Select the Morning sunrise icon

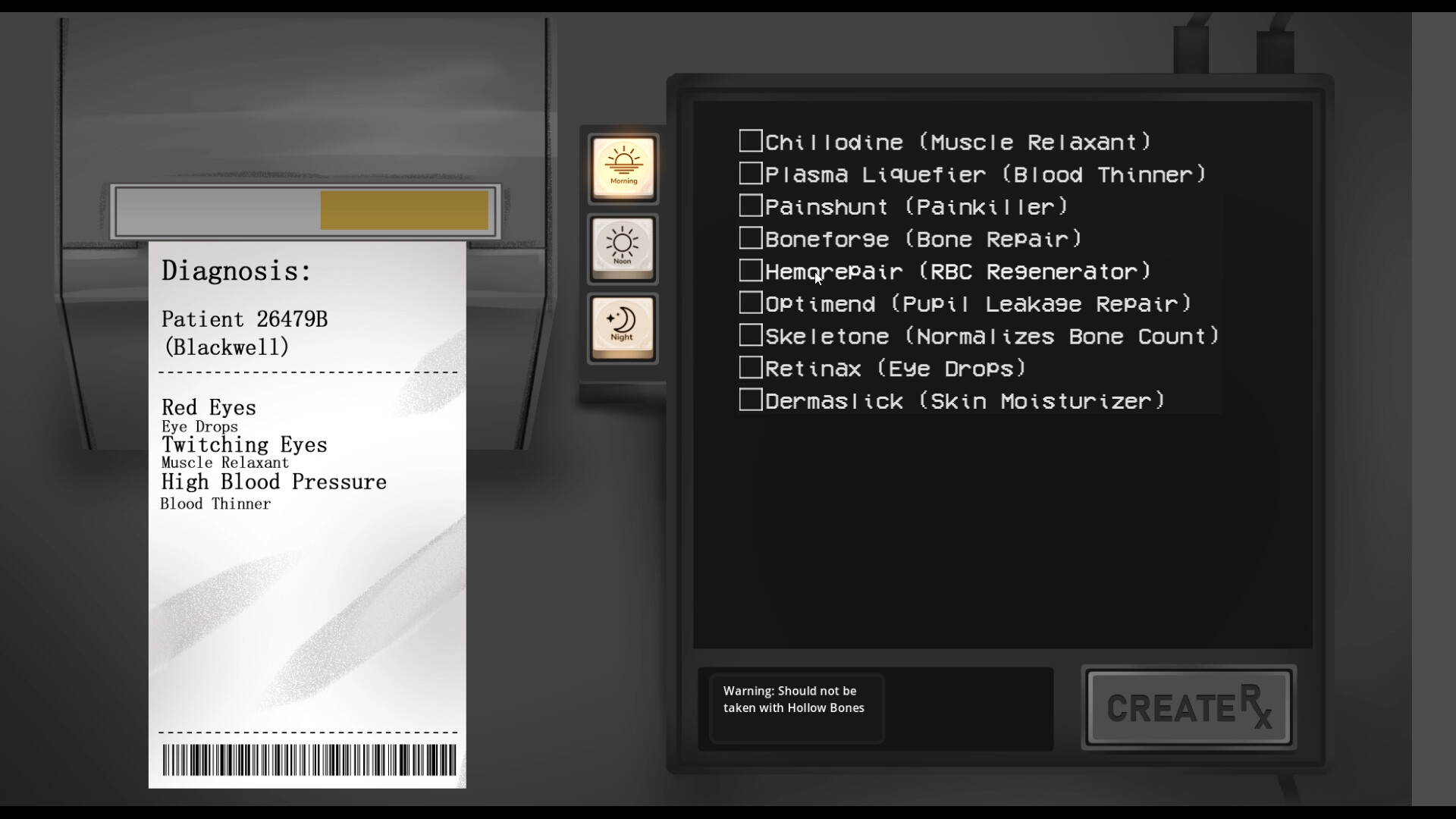[623, 167]
